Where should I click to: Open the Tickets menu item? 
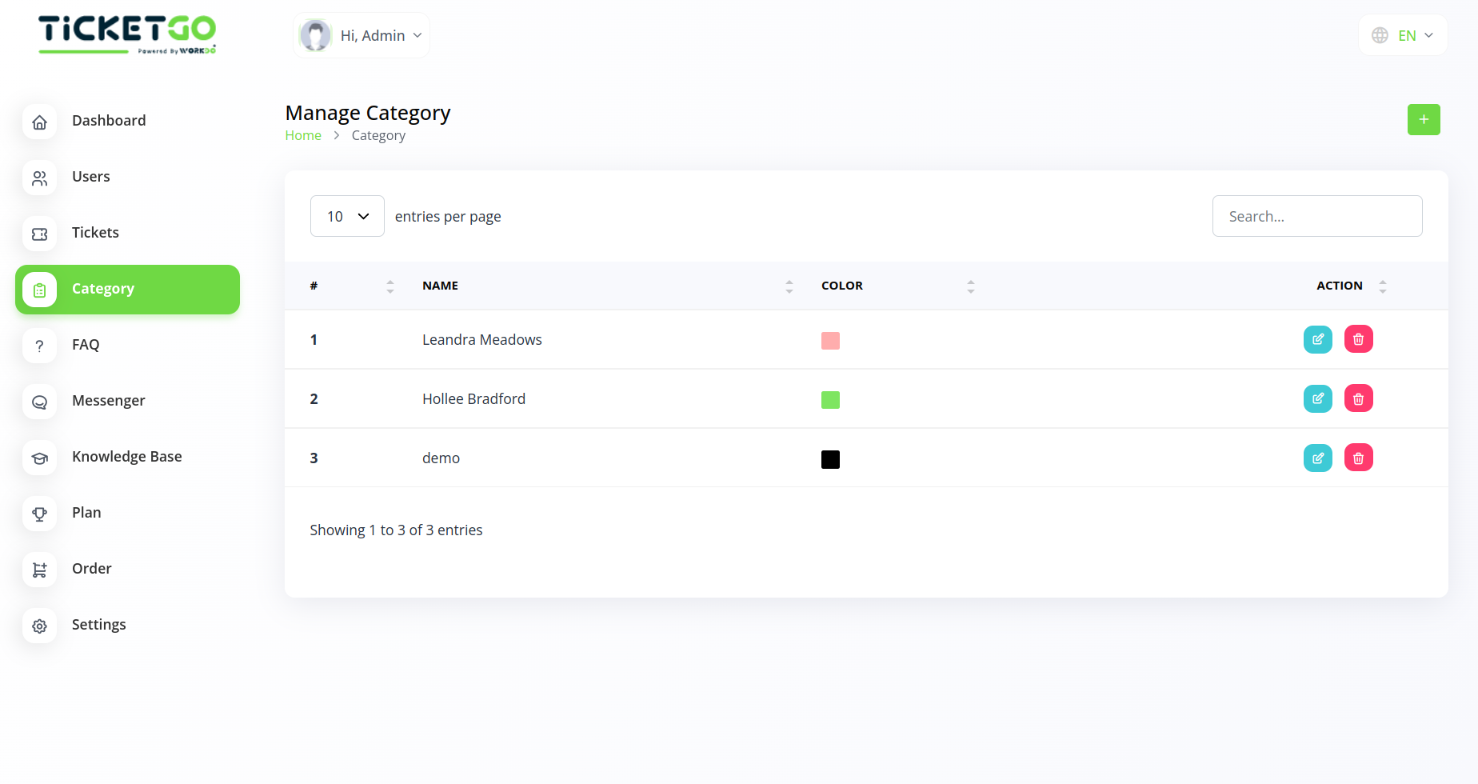click(95, 233)
